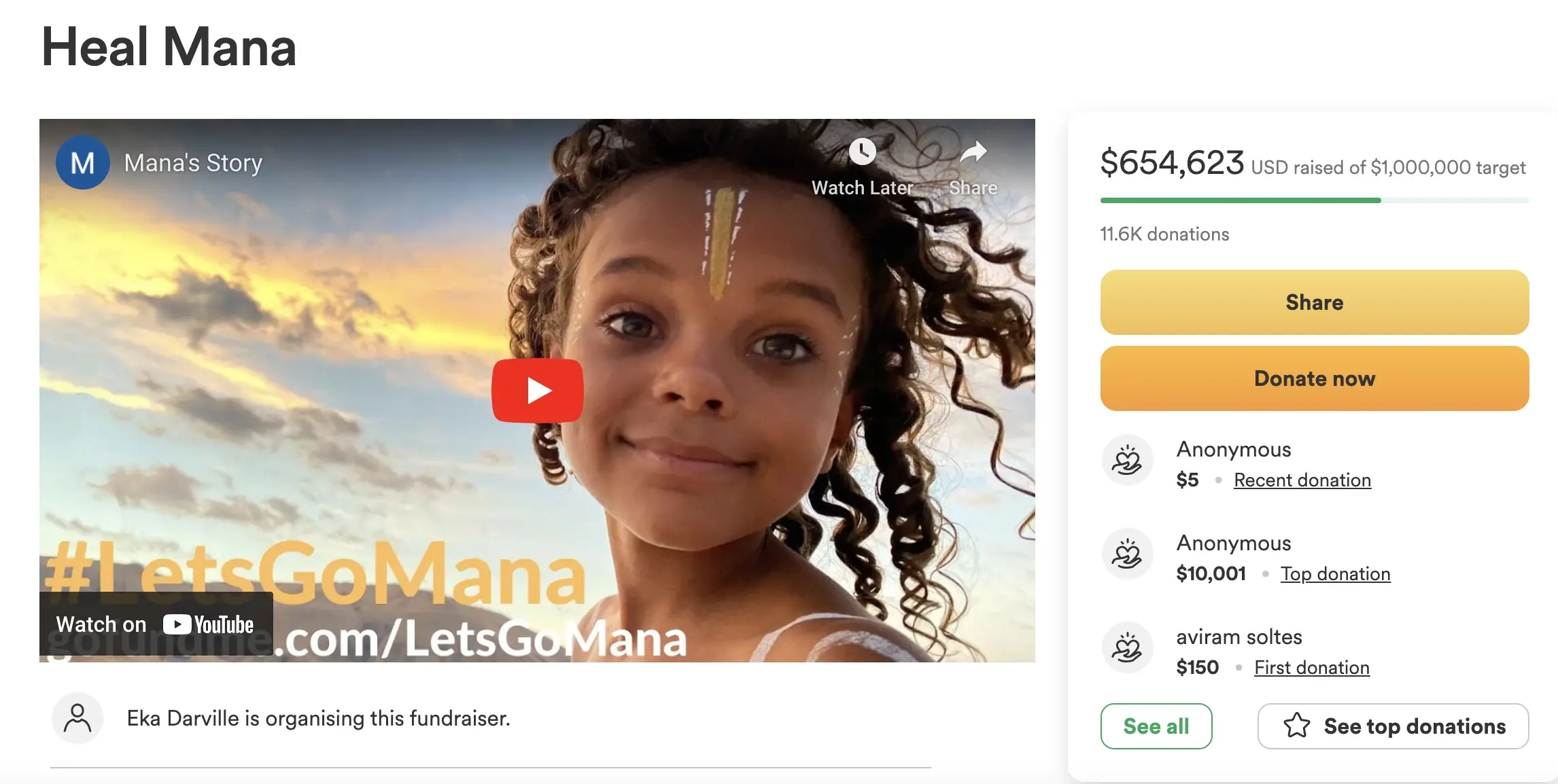Click the green fundraising progress bar
This screenshot has height=784, width=1558.
1241,200
